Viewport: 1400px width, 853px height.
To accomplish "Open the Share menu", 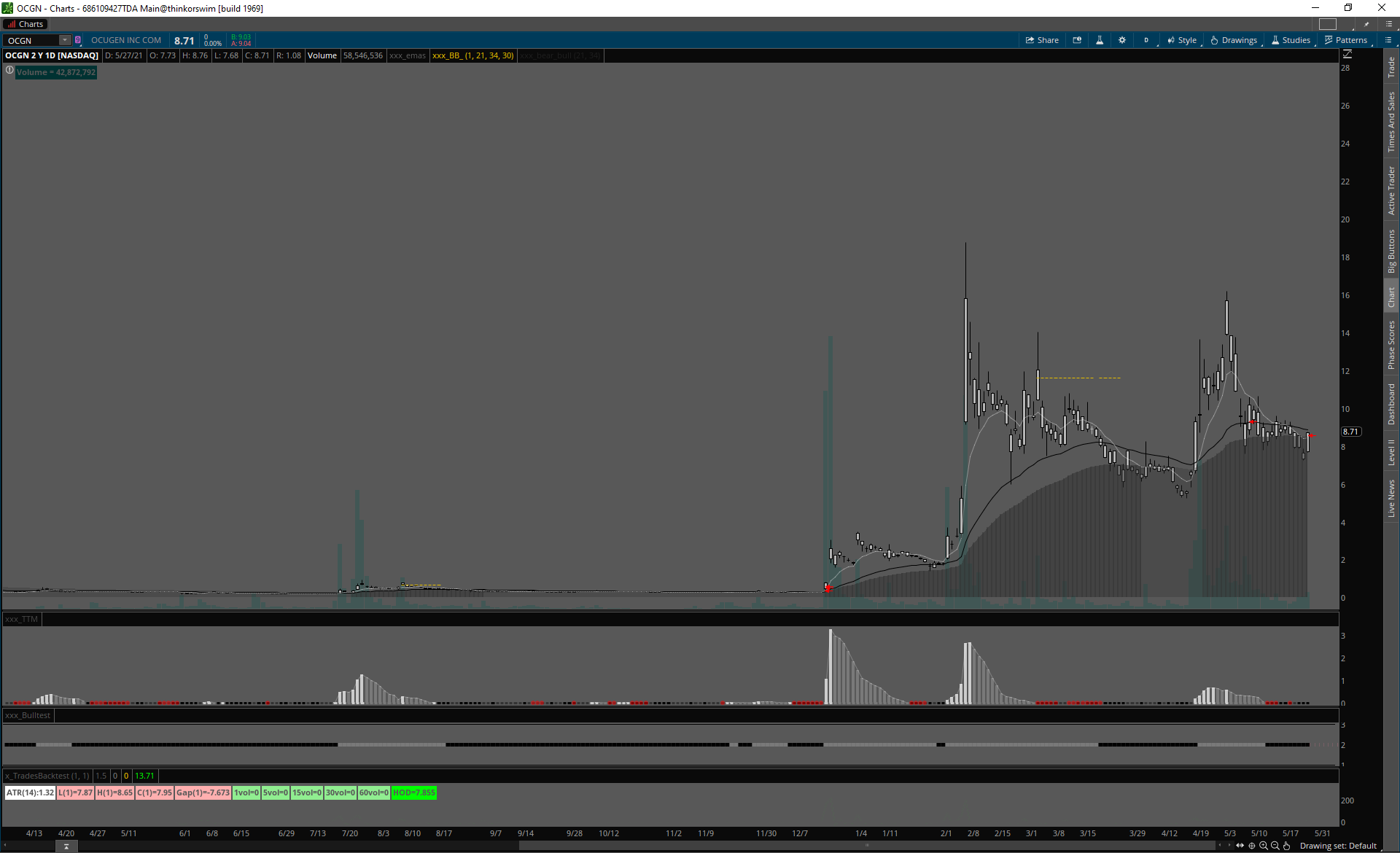I will coord(1042,40).
